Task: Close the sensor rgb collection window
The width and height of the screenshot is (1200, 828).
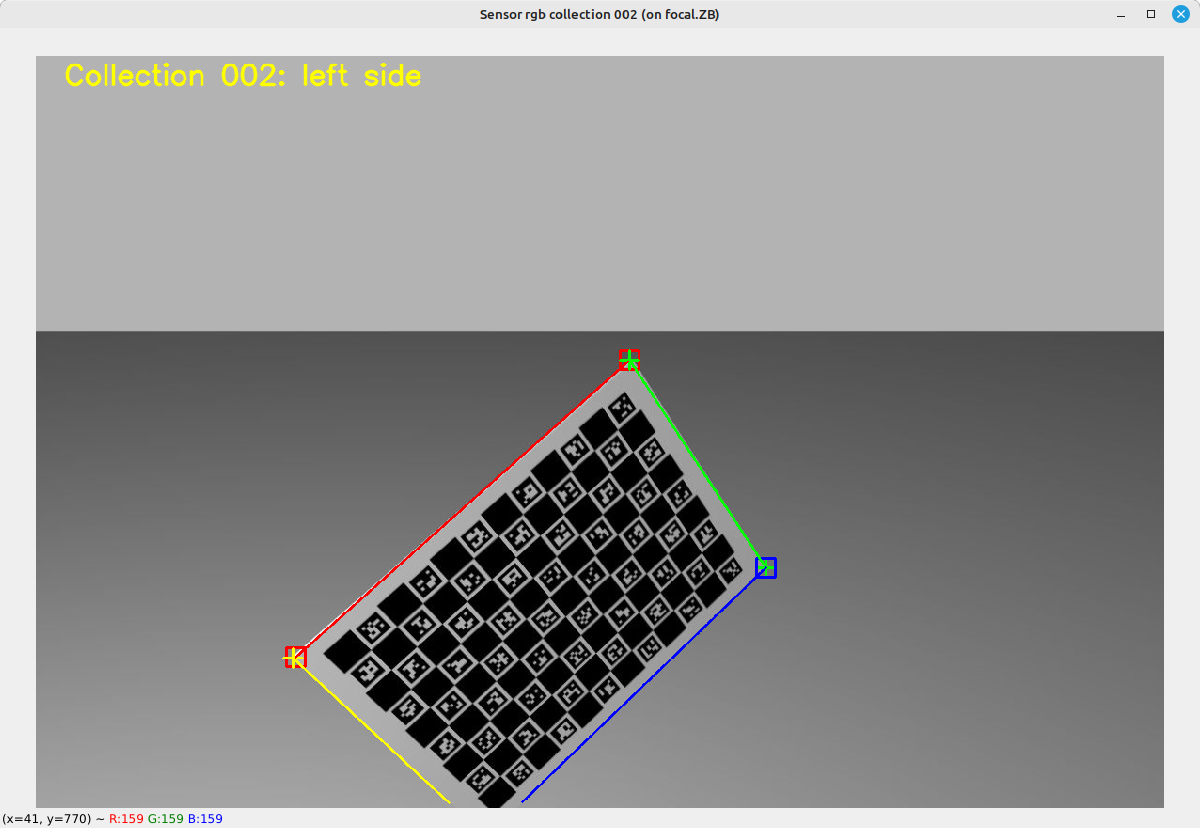Action: tap(1181, 14)
